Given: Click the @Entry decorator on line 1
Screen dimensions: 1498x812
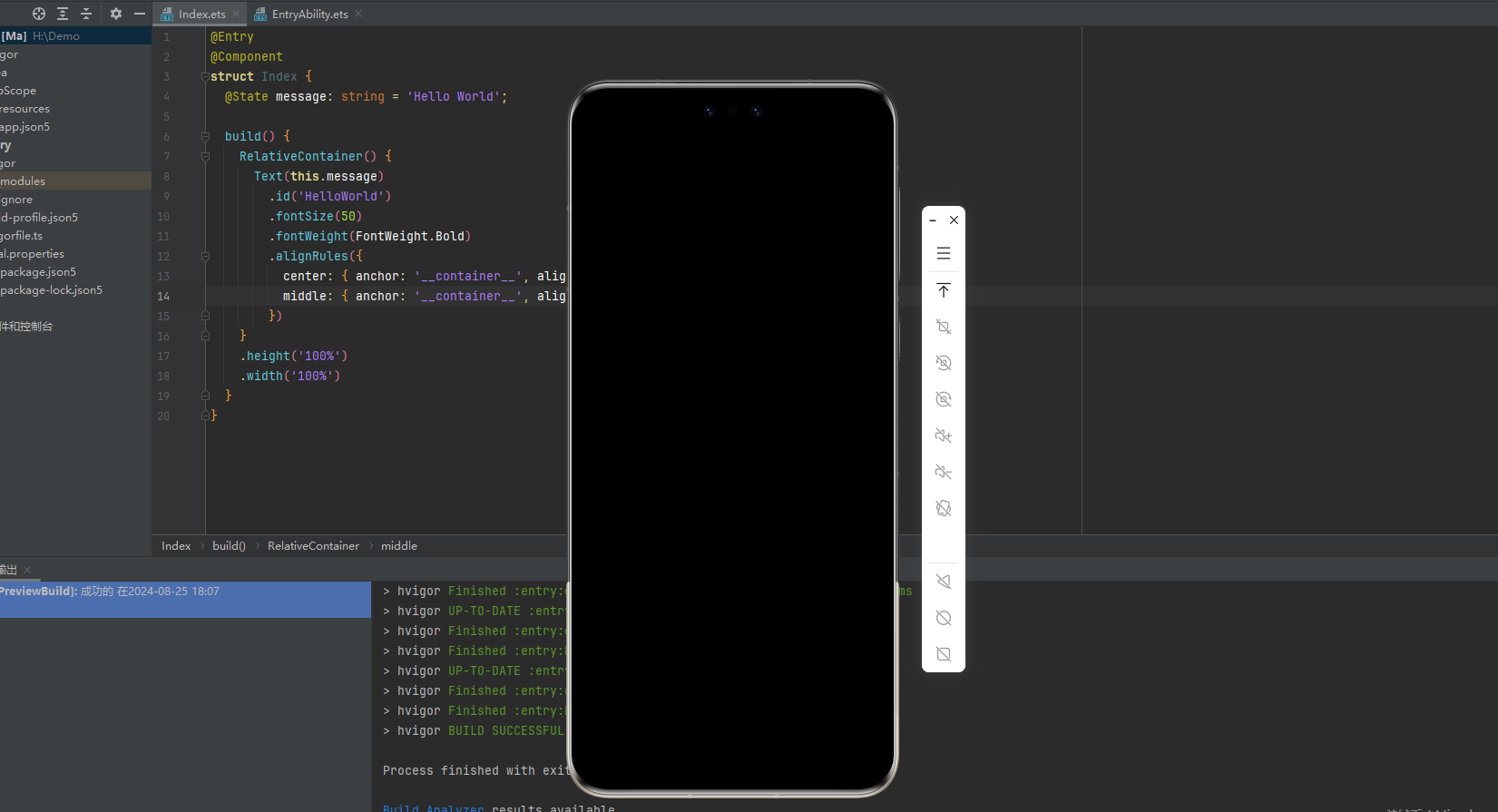Looking at the screenshot, I should [x=232, y=37].
